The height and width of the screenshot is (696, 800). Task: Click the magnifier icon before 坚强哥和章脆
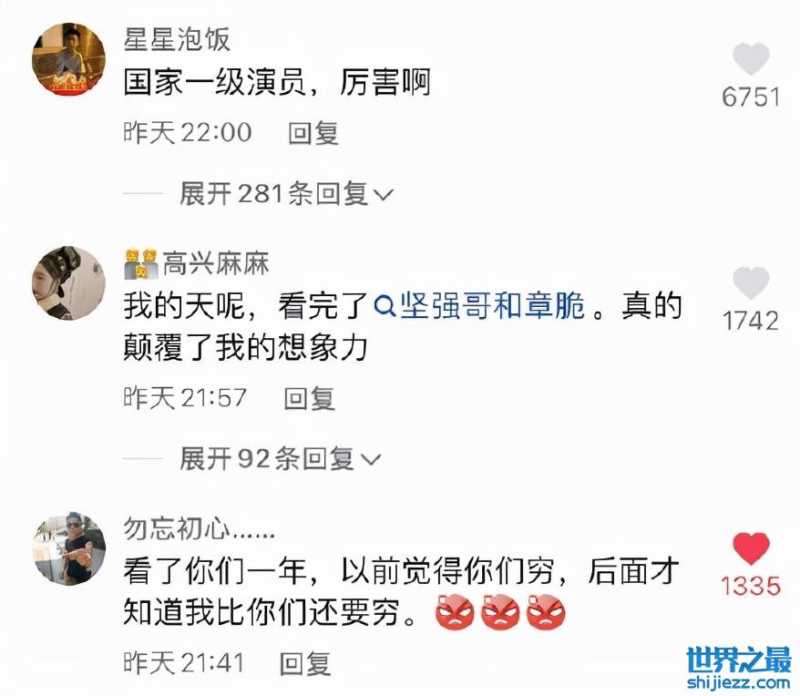coord(385,306)
